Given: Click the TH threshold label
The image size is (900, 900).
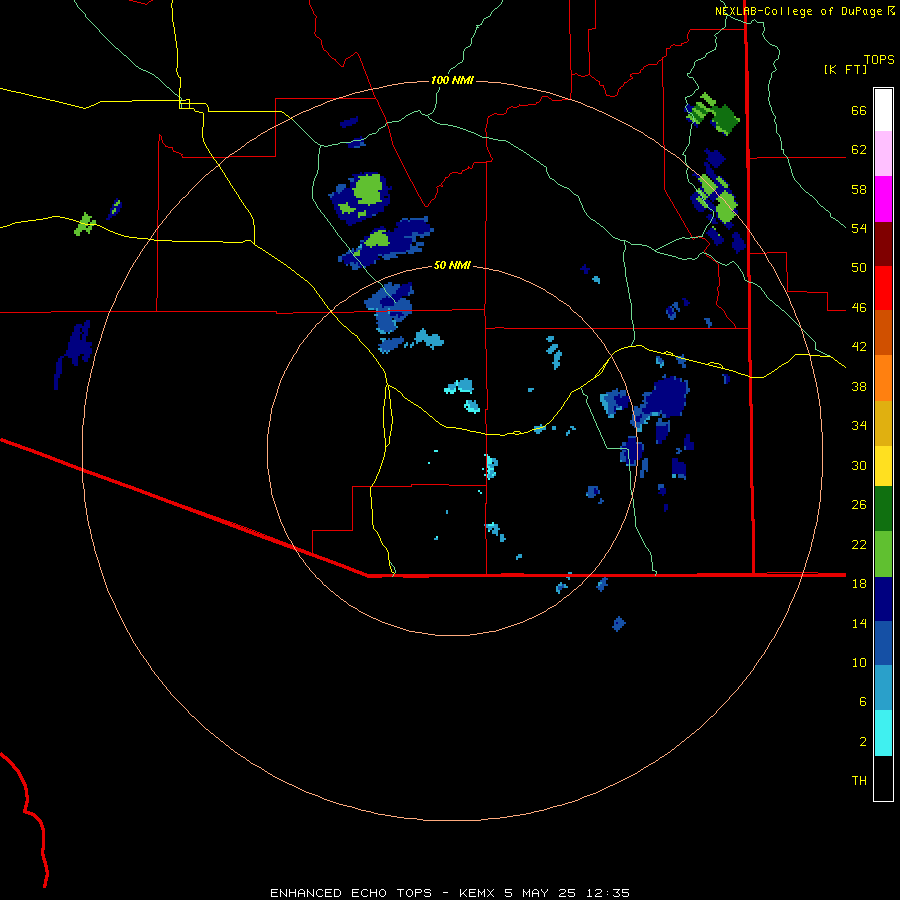Looking at the screenshot, I should click(x=859, y=780).
